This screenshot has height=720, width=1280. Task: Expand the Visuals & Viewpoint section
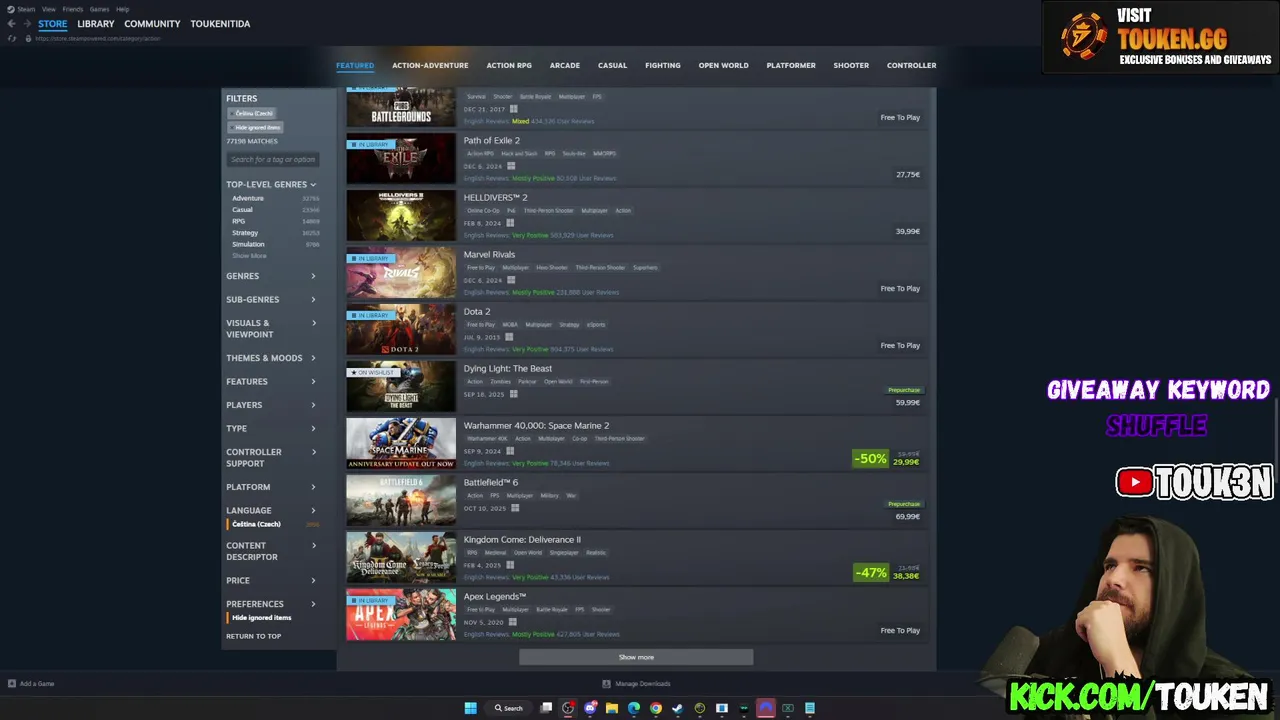[x=271, y=329]
